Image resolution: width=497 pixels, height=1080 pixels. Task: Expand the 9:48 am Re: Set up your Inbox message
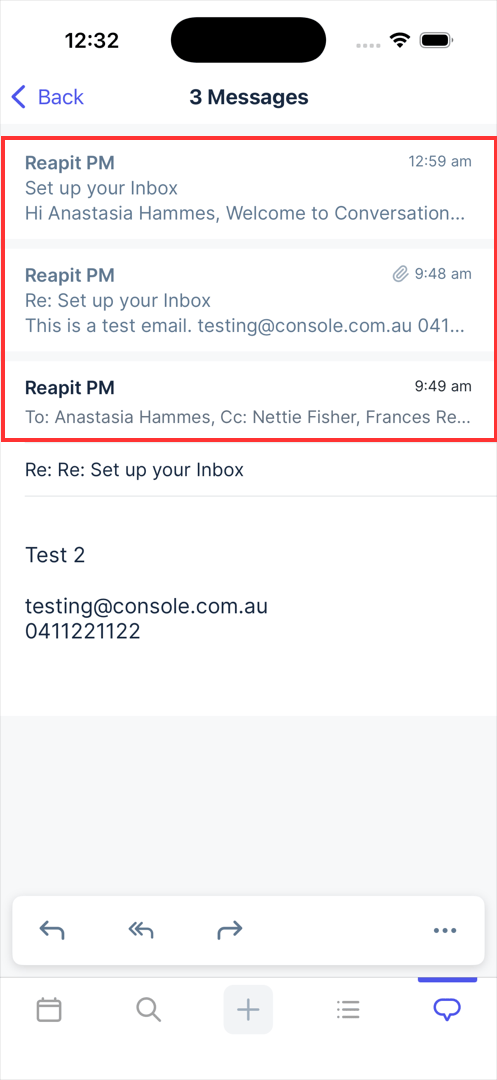tap(248, 300)
